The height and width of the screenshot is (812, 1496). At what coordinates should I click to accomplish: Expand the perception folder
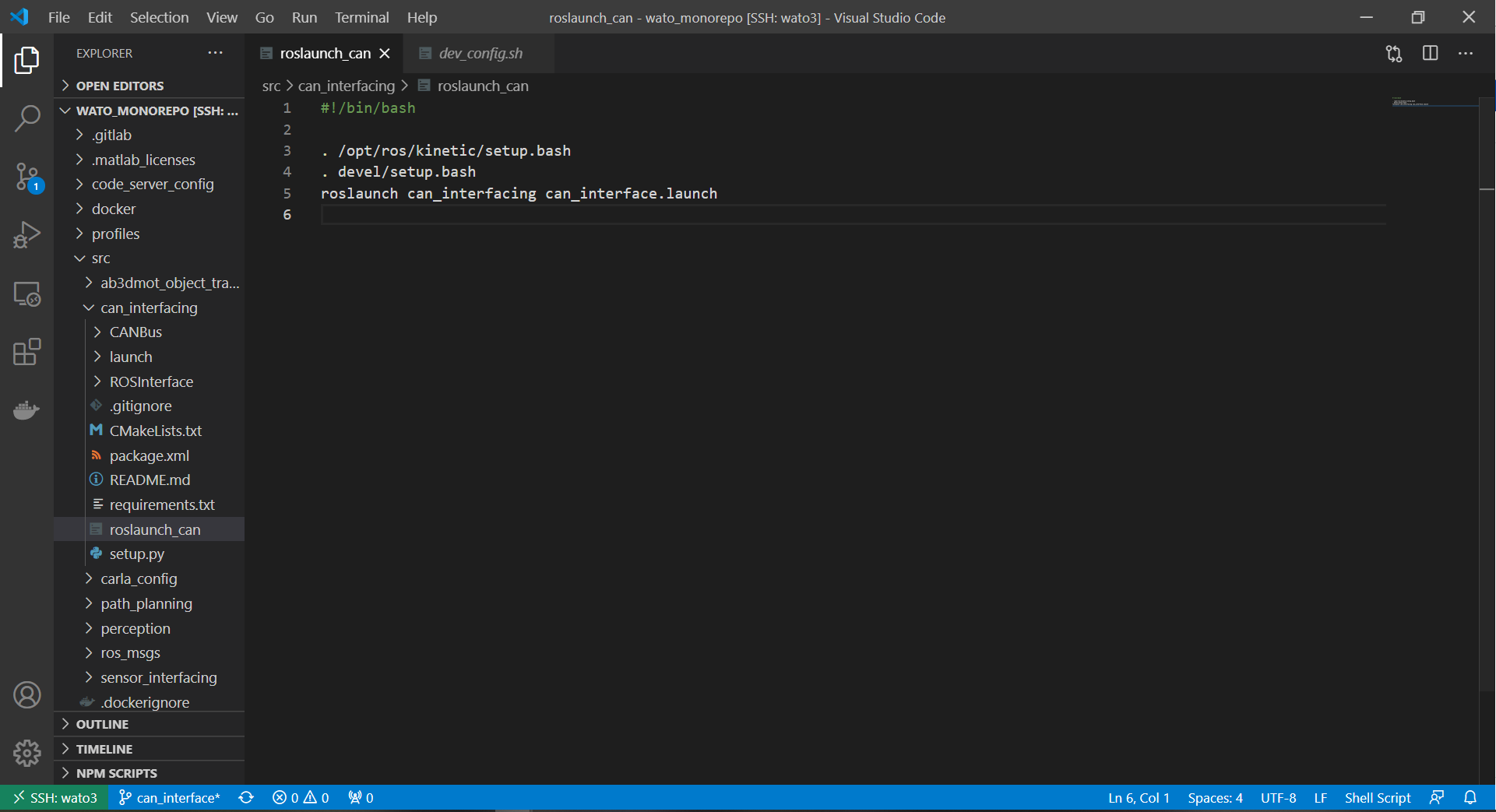(x=149, y=628)
